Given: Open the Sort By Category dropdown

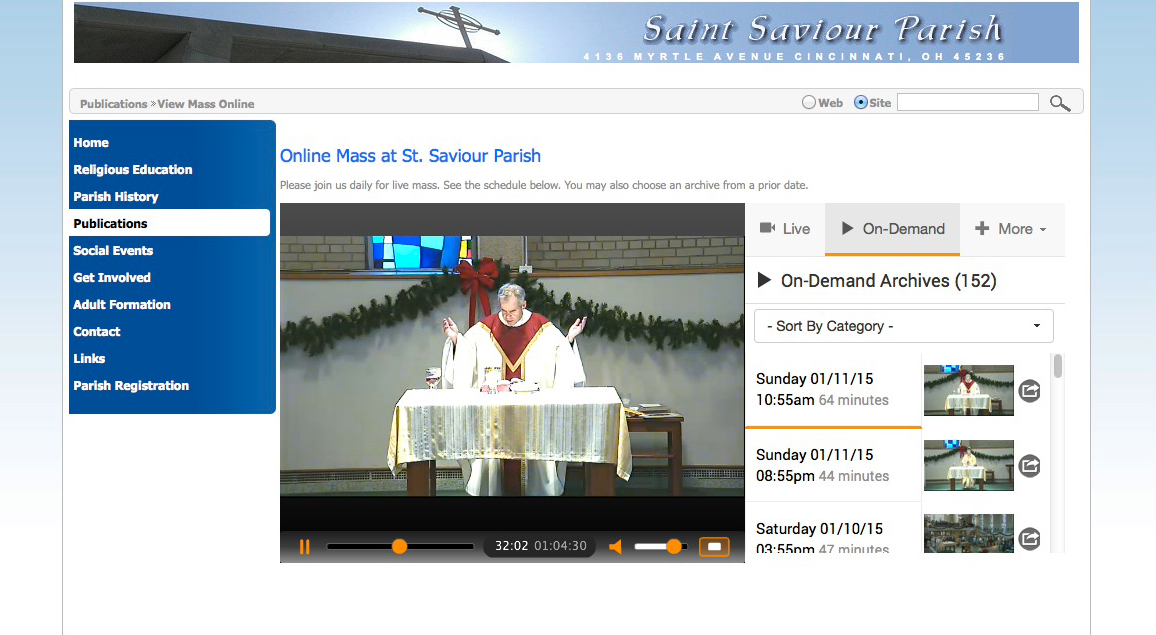Looking at the screenshot, I should click(904, 326).
